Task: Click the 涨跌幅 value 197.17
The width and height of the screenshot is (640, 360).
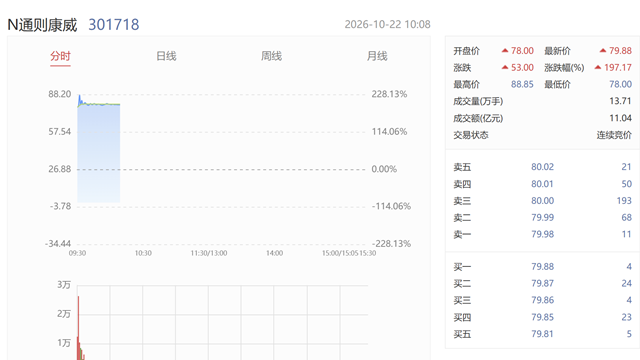Action: (x=618, y=67)
